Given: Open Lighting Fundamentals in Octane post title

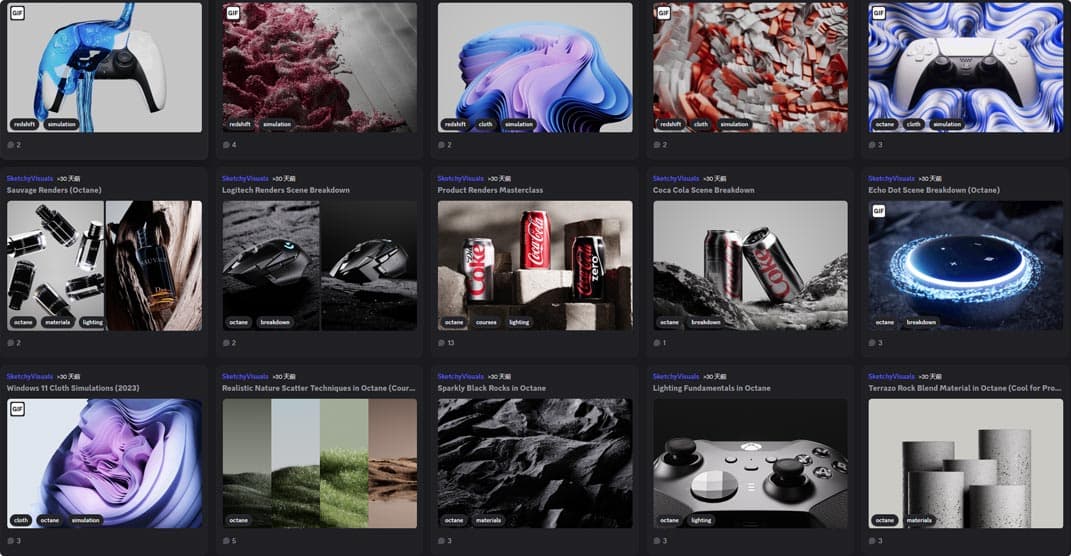Looking at the screenshot, I should coord(711,388).
